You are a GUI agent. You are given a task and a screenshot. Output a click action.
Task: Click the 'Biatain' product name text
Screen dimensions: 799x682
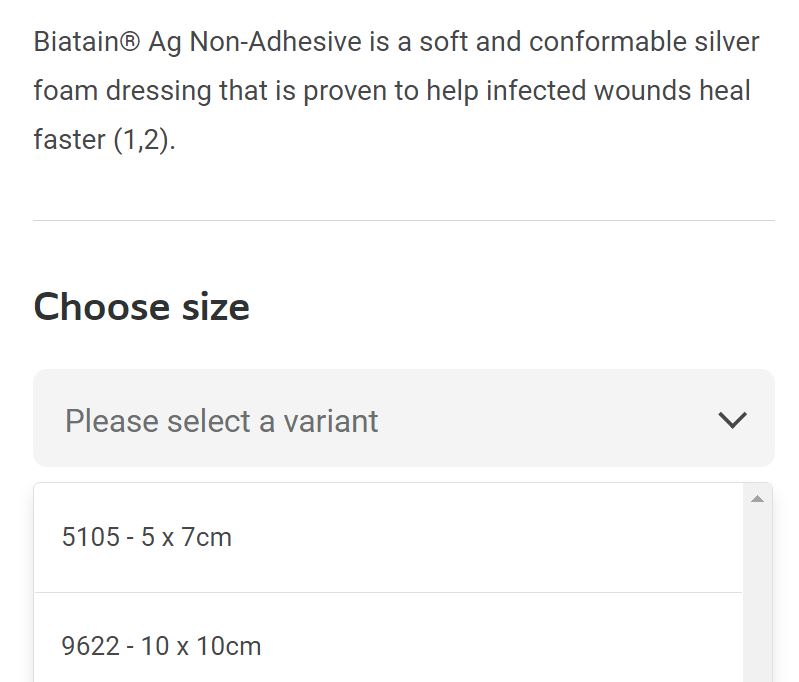tap(76, 42)
